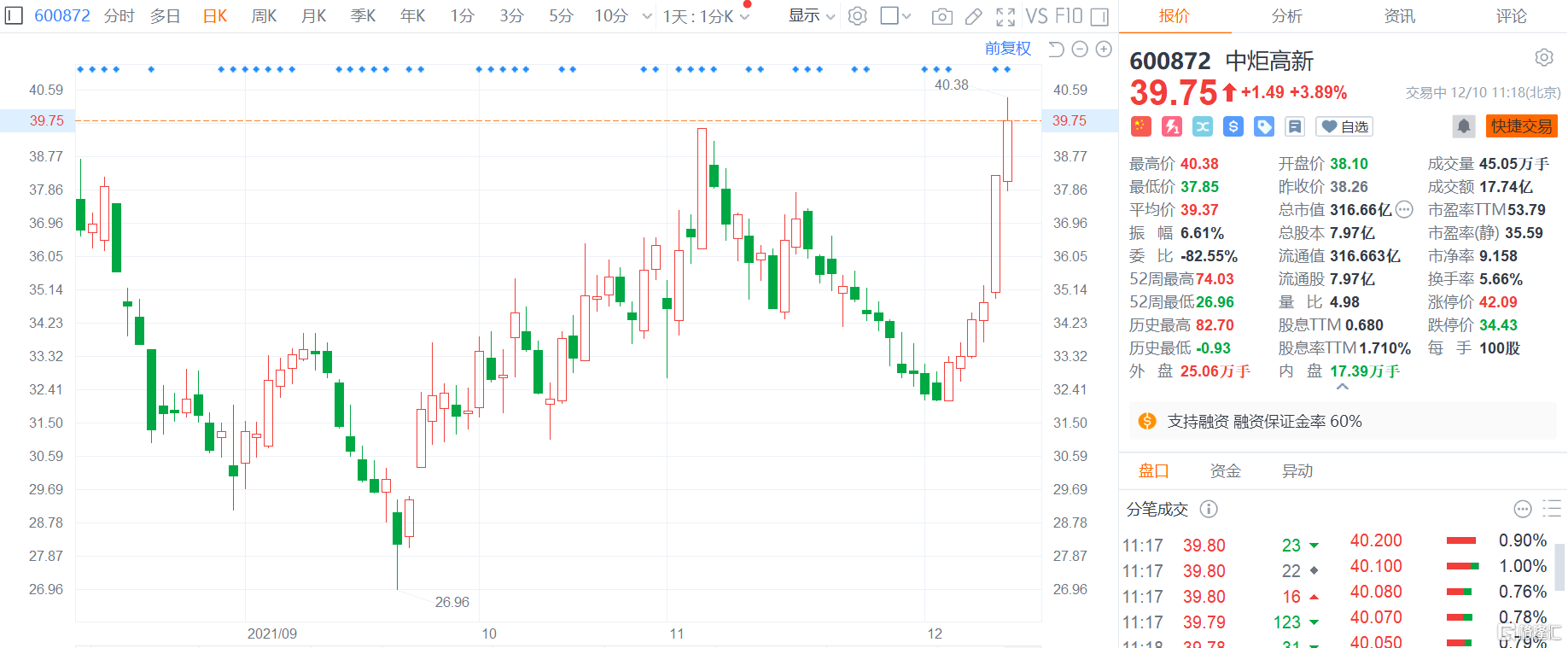
Task: Switch to the 分析 tab
Action: (x=1286, y=16)
